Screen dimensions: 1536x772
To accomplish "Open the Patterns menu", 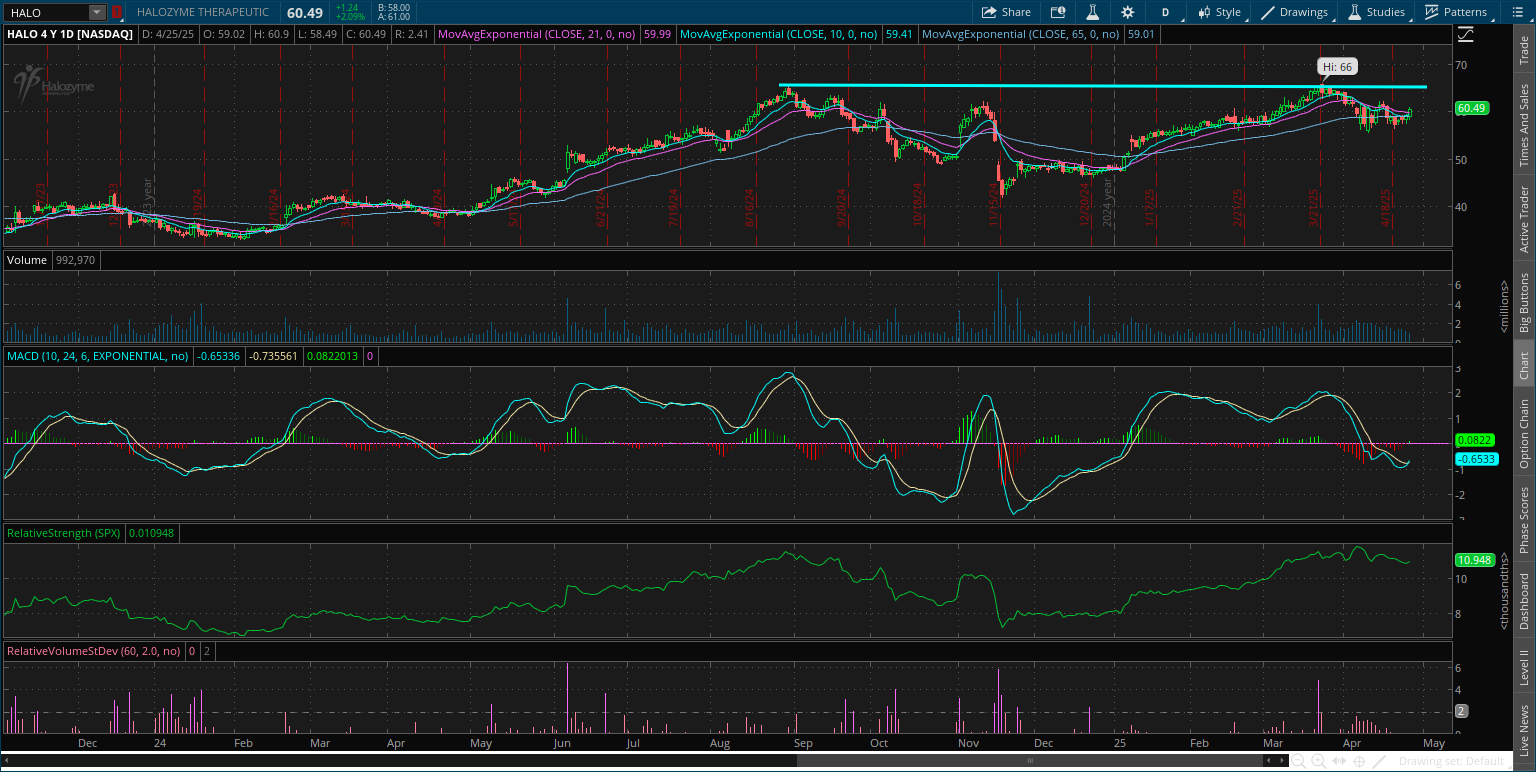I will [x=1456, y=12].
